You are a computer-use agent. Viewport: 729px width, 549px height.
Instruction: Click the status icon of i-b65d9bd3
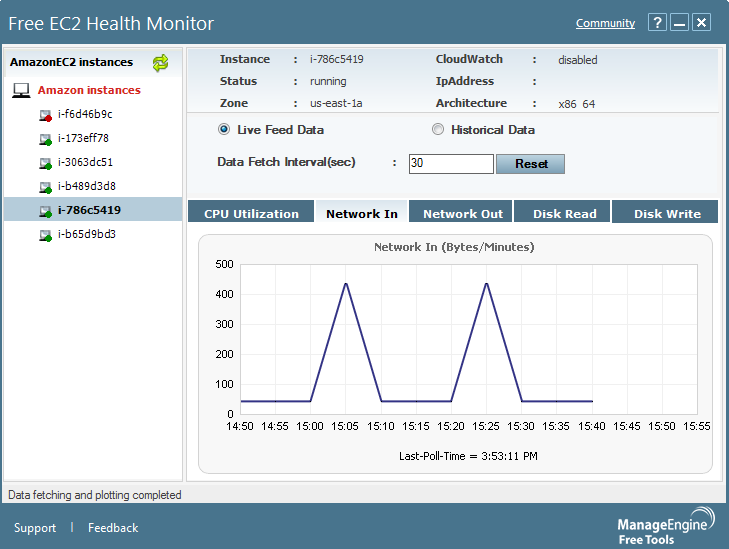(x=45, y=236)
